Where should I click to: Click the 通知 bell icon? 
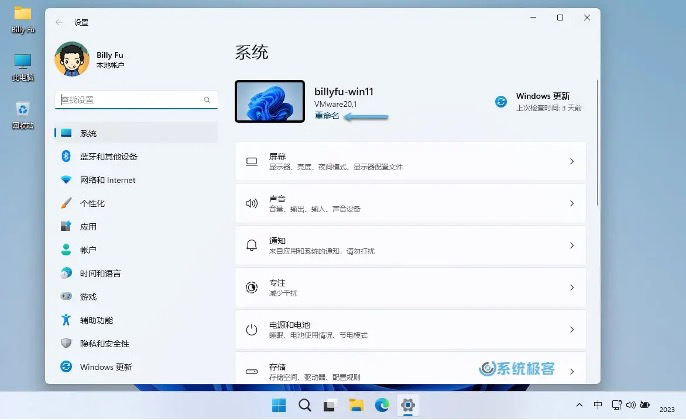pos(252,245)
